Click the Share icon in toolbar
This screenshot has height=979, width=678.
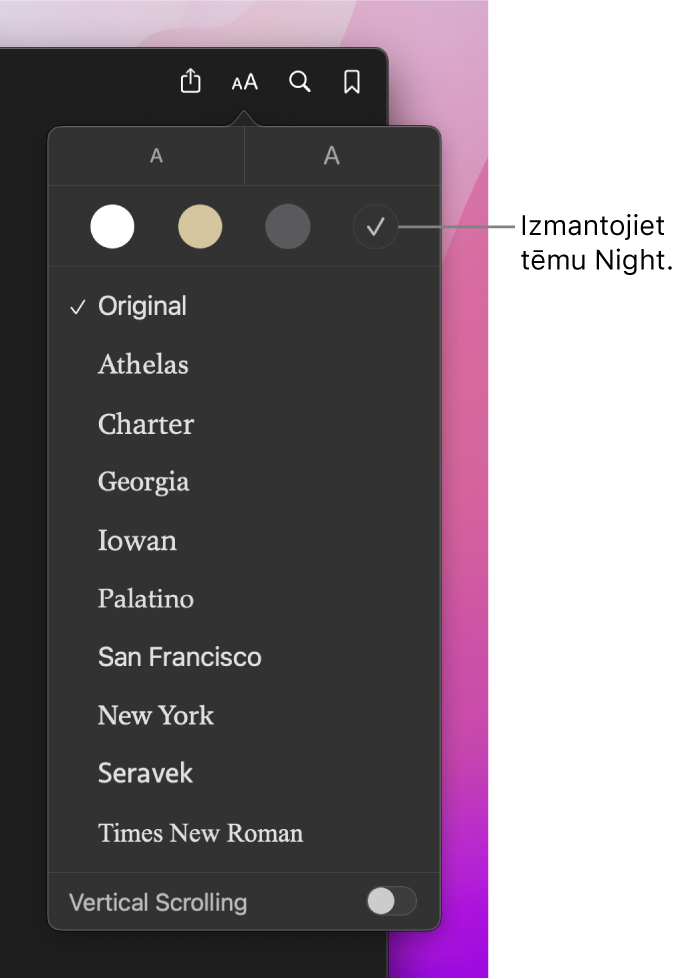pos(191,82)
